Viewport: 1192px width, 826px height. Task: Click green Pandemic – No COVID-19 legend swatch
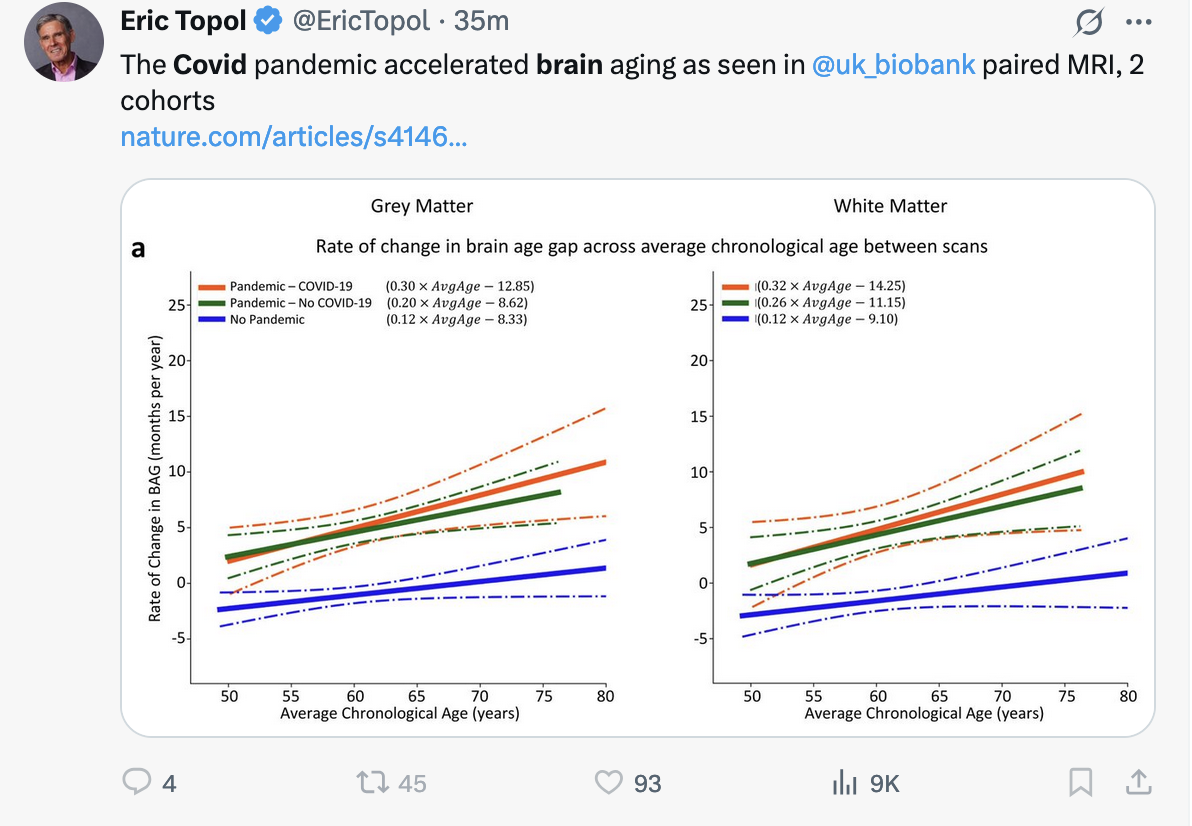[211, 303]
